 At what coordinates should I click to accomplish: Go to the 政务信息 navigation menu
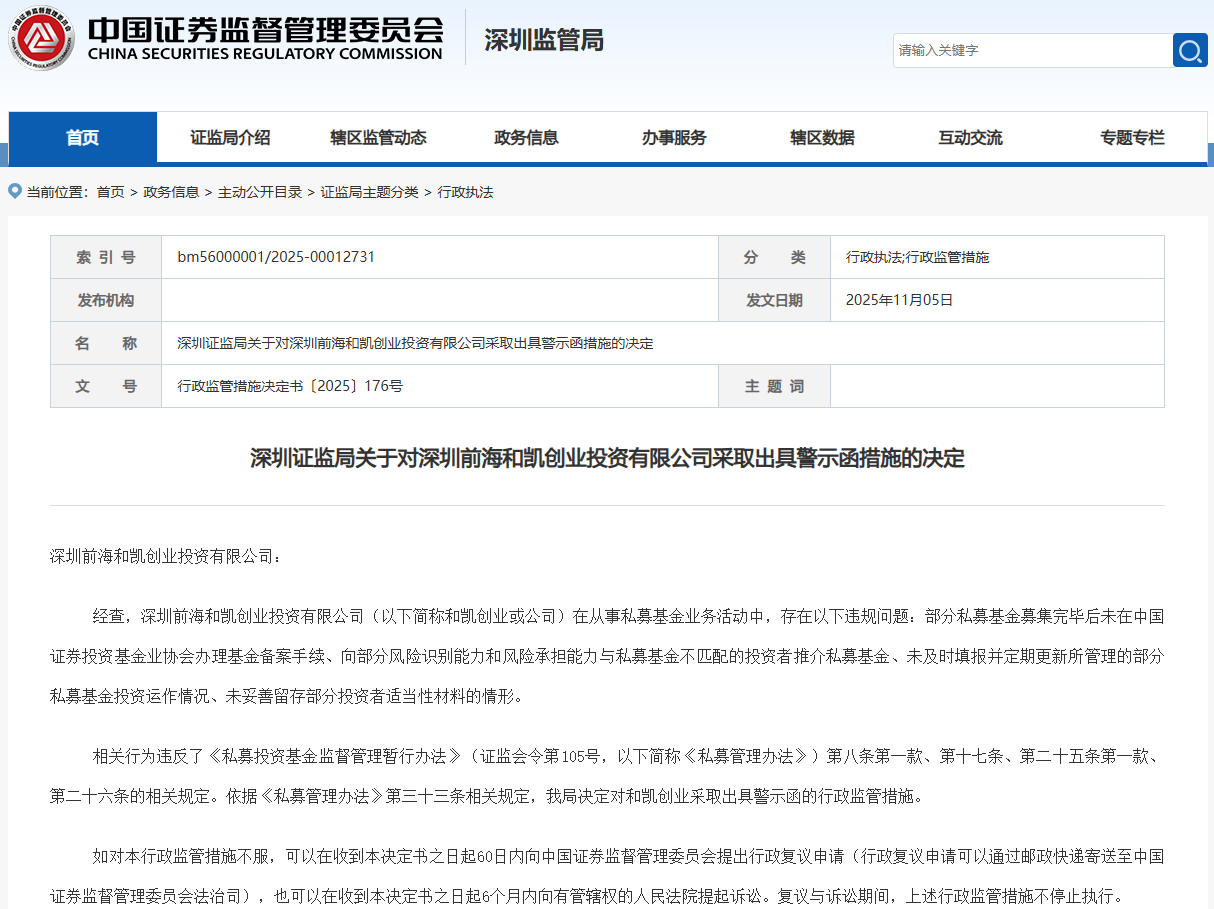tap(526, 138)
